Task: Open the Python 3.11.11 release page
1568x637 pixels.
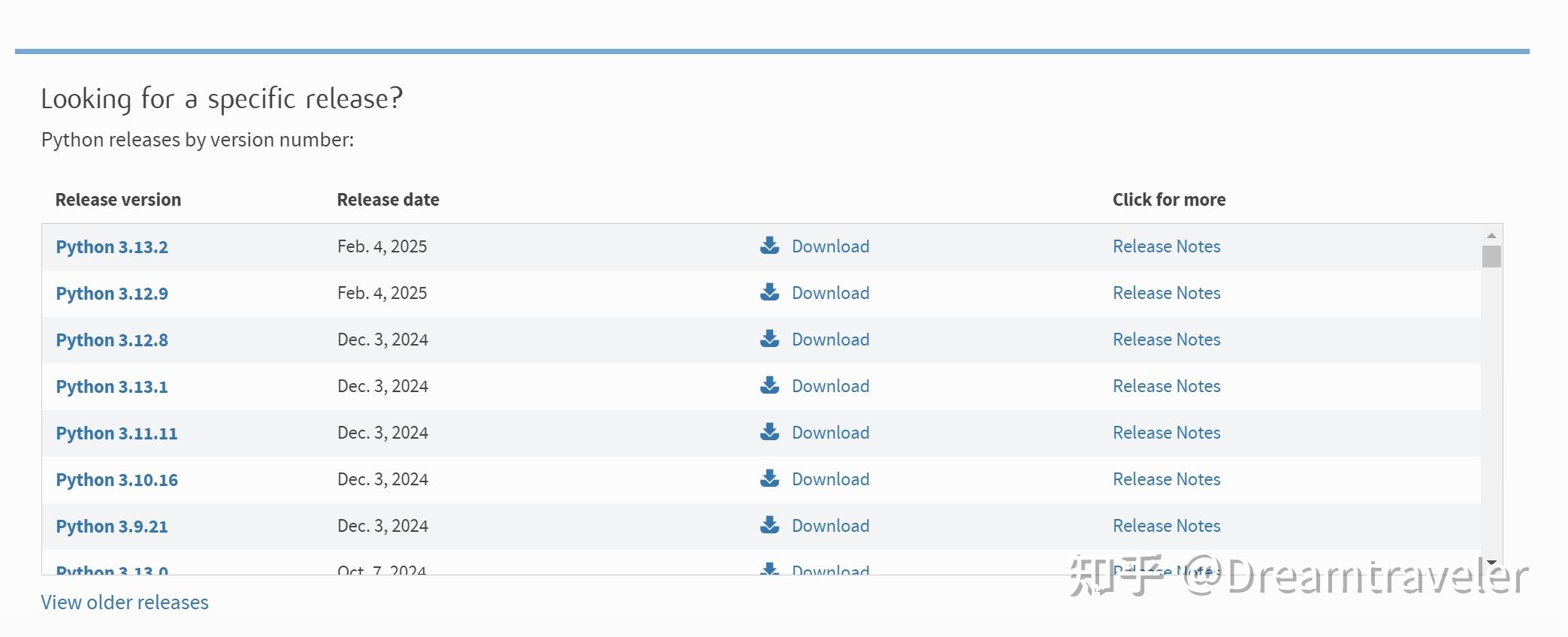Action: tap(116, 433)
